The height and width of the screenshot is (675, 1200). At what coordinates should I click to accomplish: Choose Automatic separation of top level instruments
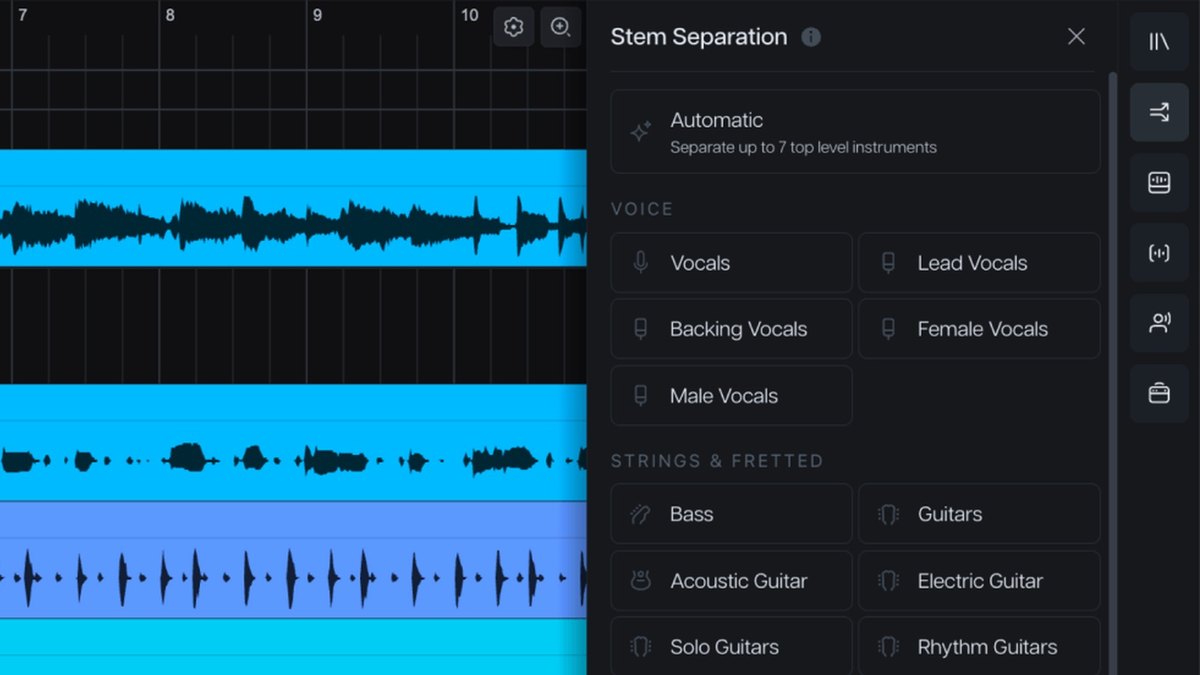855,132
